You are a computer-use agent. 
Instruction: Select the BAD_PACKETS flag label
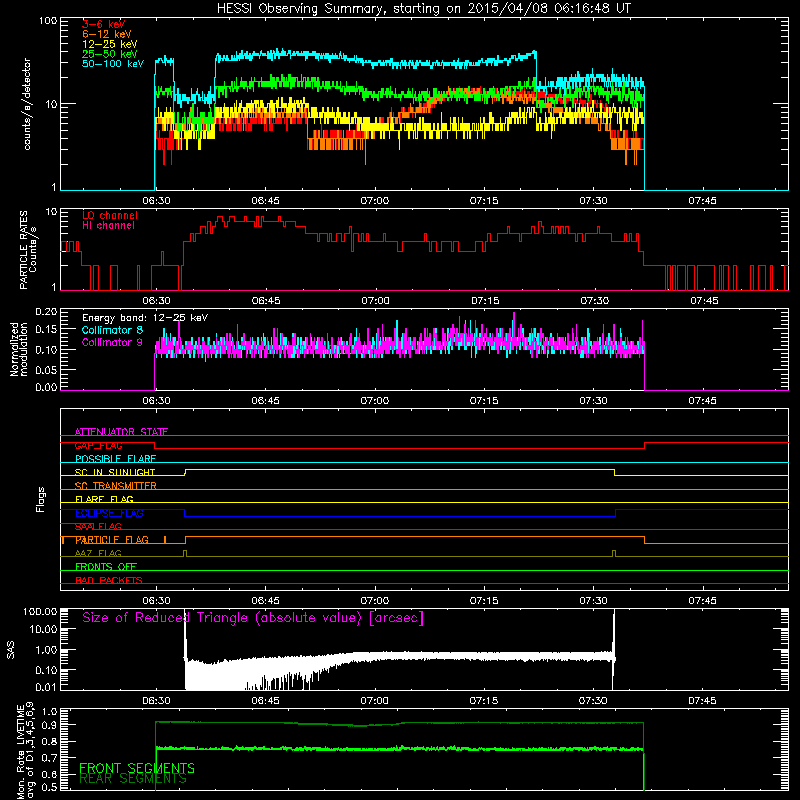[x=109, y=581]
